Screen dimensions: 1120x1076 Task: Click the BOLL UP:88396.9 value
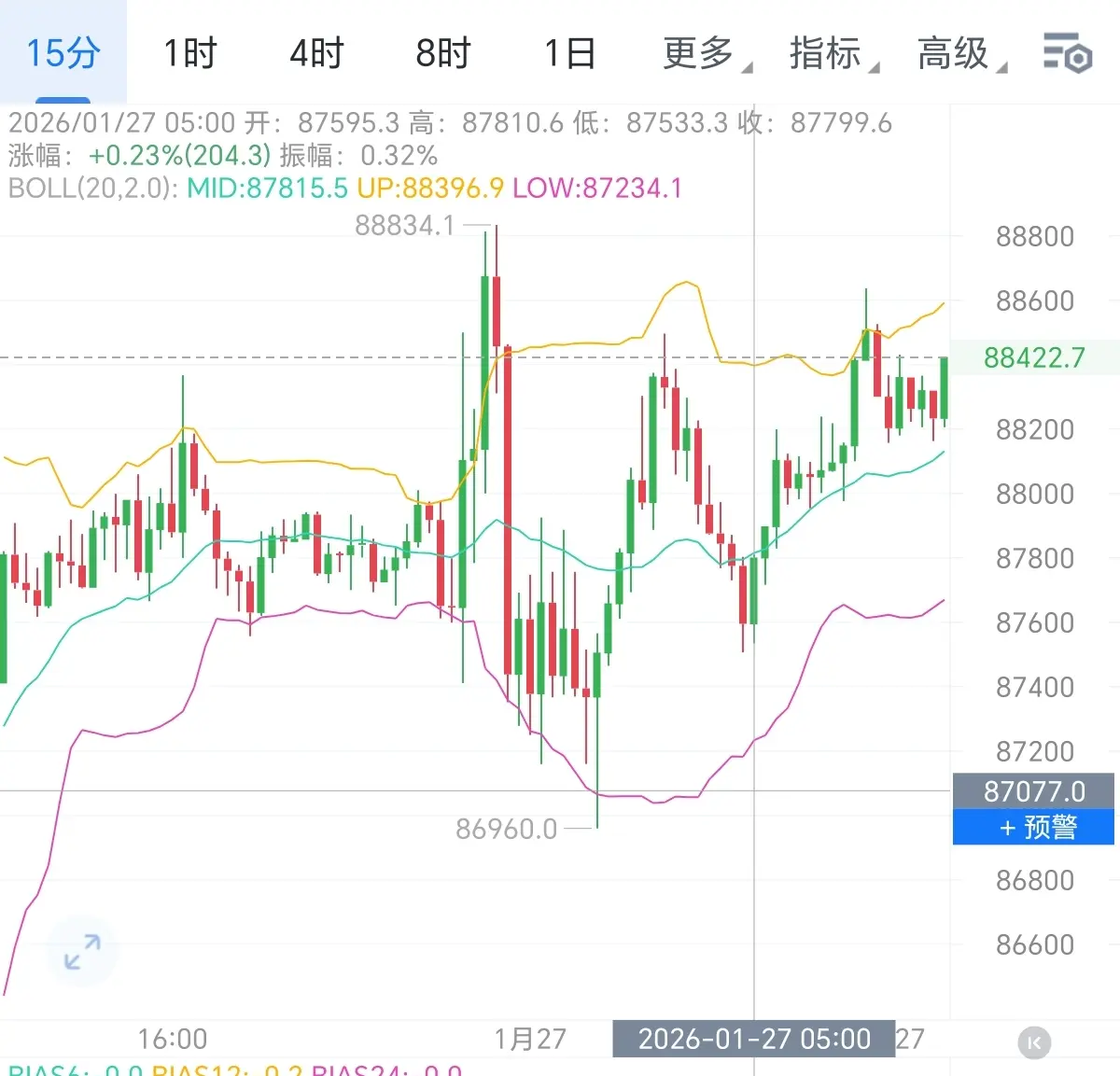(x=430, y=189)
